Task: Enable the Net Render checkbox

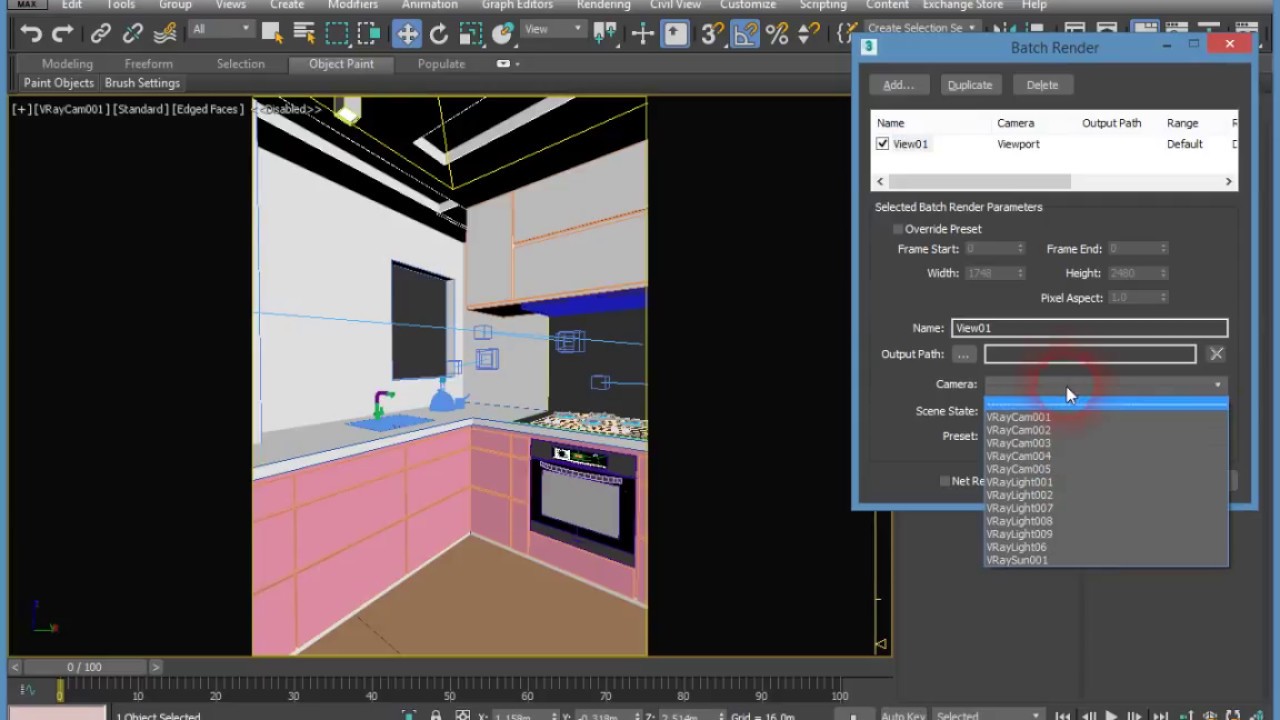Action: (x=945, y=481)
